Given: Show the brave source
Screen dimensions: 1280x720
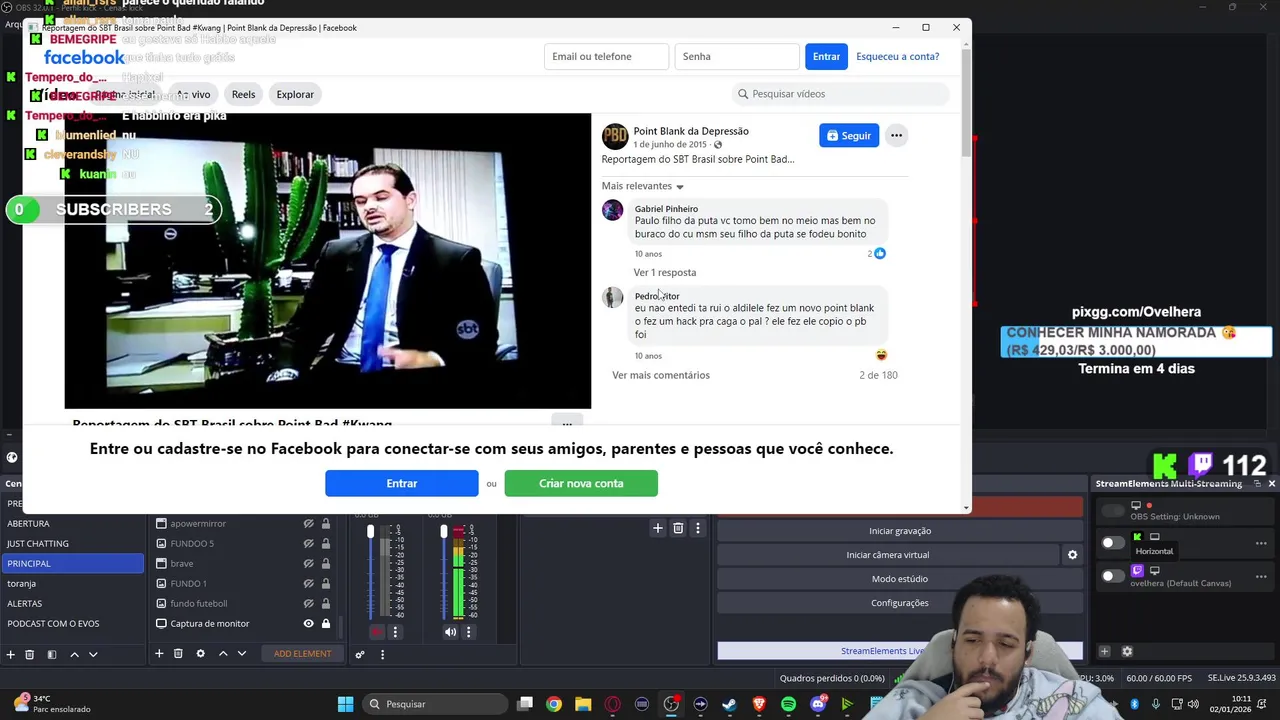Looking at the screenshot, I should click(308, 564).
